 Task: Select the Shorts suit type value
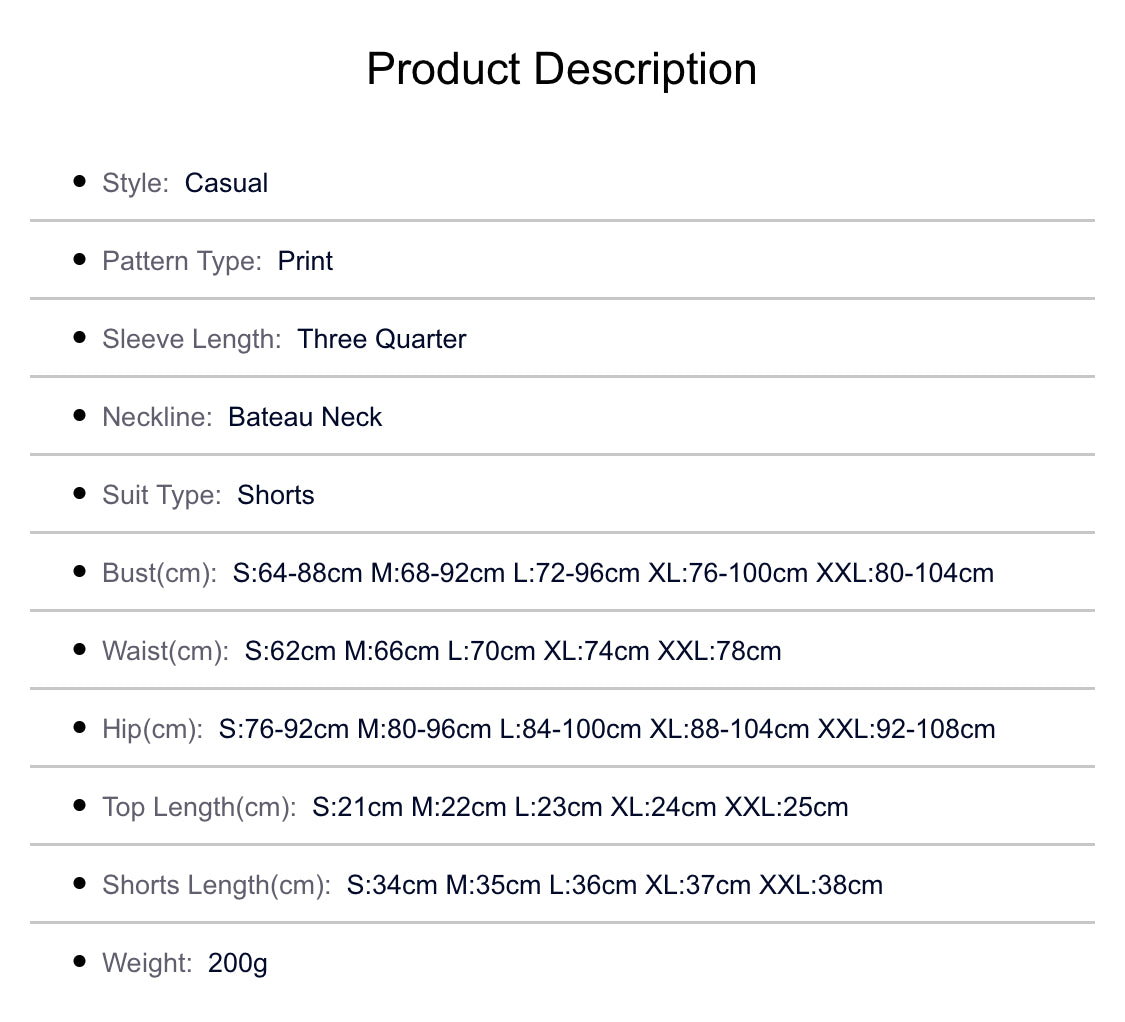tap(276, 495)
